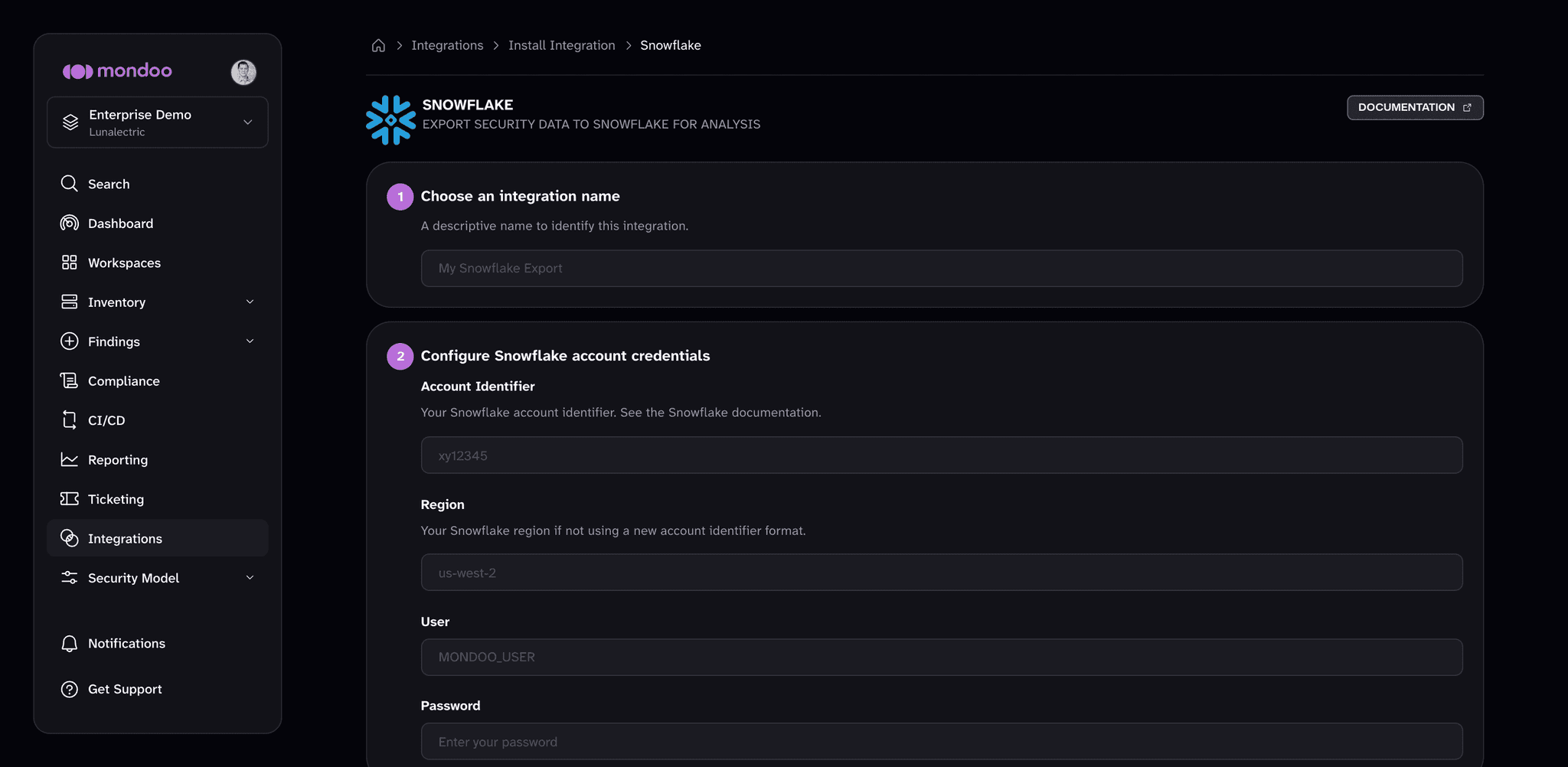Open the Enterprise Demo space dropdown
The image size is (1568, 767).
[x=158, y=122]
